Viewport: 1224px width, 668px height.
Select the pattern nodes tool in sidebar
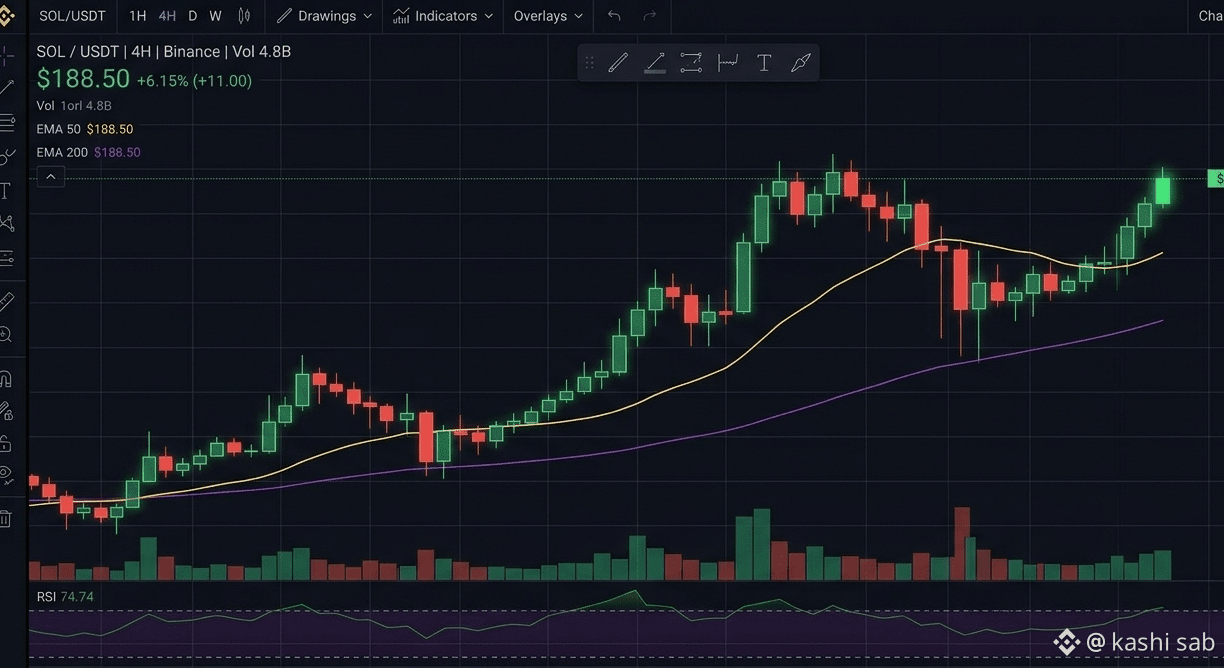point(6,223)
